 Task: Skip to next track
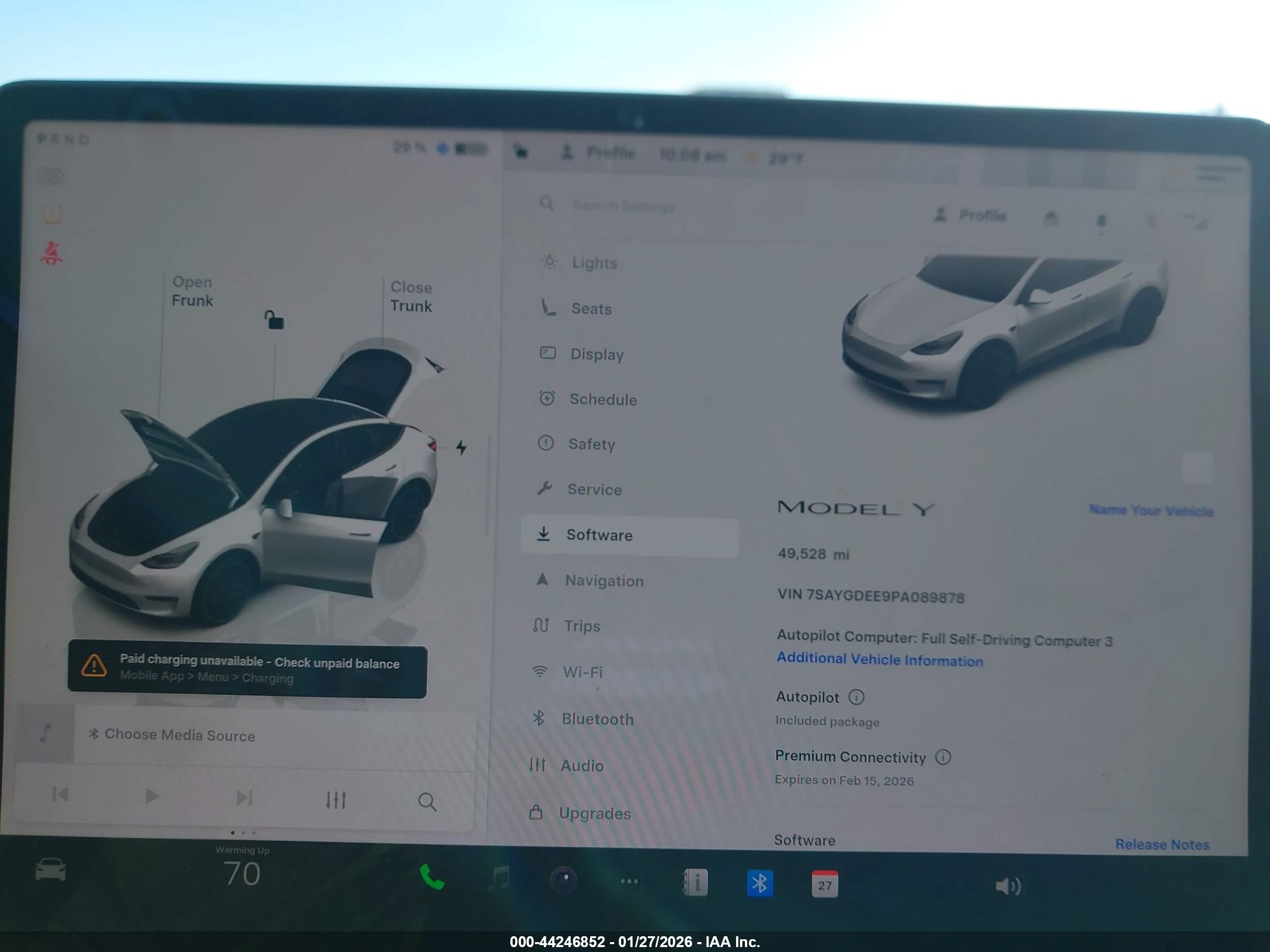point(245,798)
